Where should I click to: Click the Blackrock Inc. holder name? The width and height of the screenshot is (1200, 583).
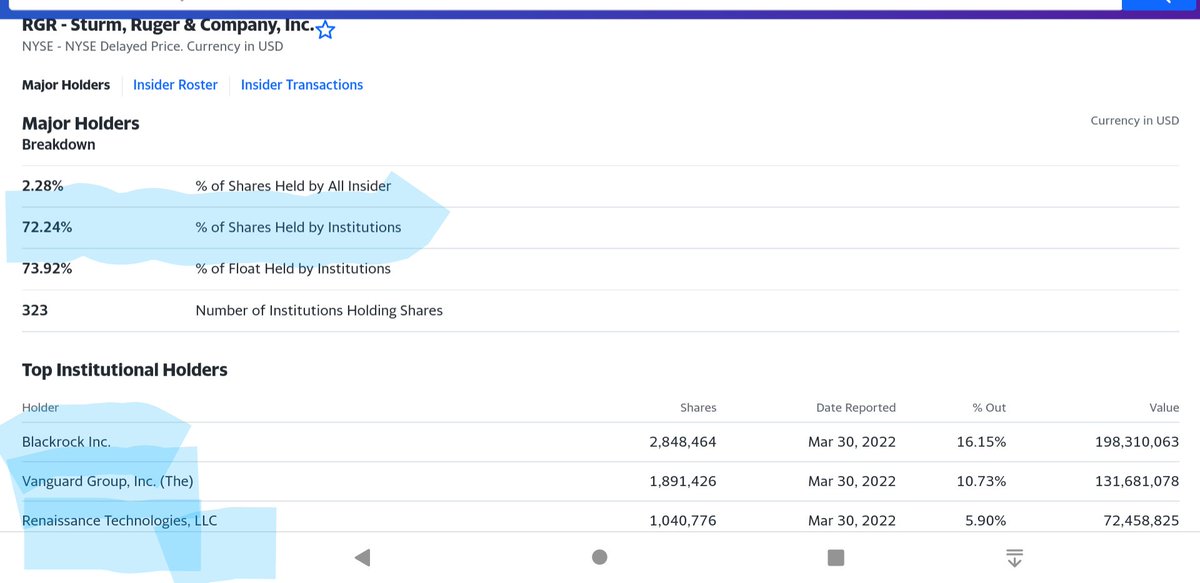click(66, 441)
